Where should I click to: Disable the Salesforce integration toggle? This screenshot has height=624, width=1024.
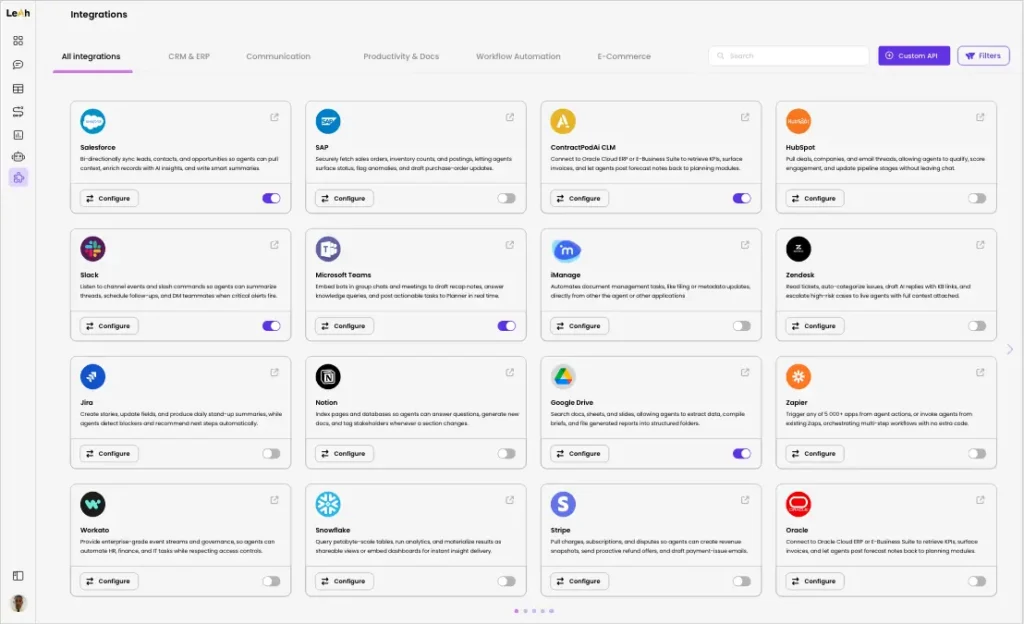[271, 198]
